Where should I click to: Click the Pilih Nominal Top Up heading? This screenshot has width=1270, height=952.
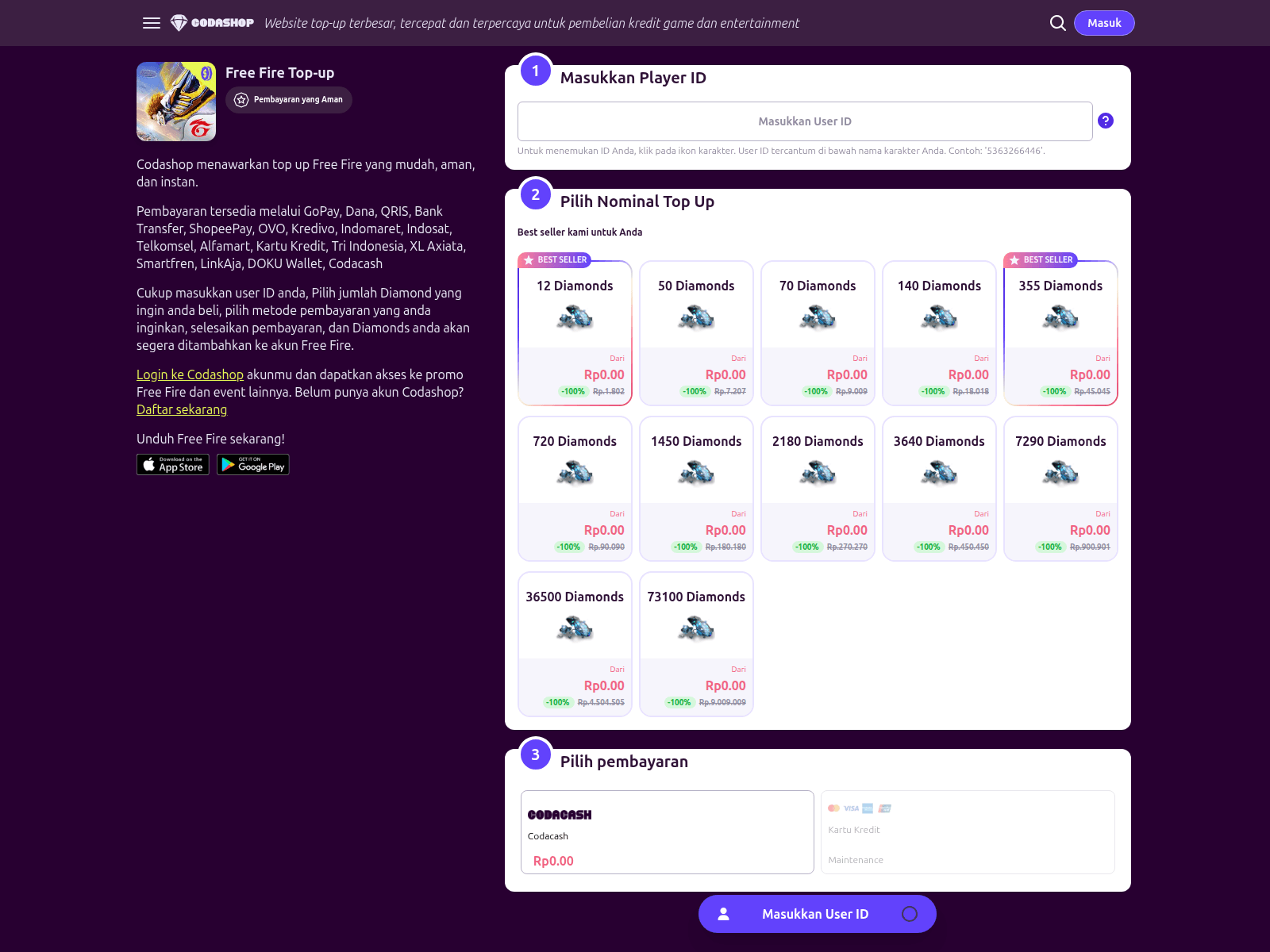click(637, 202)
